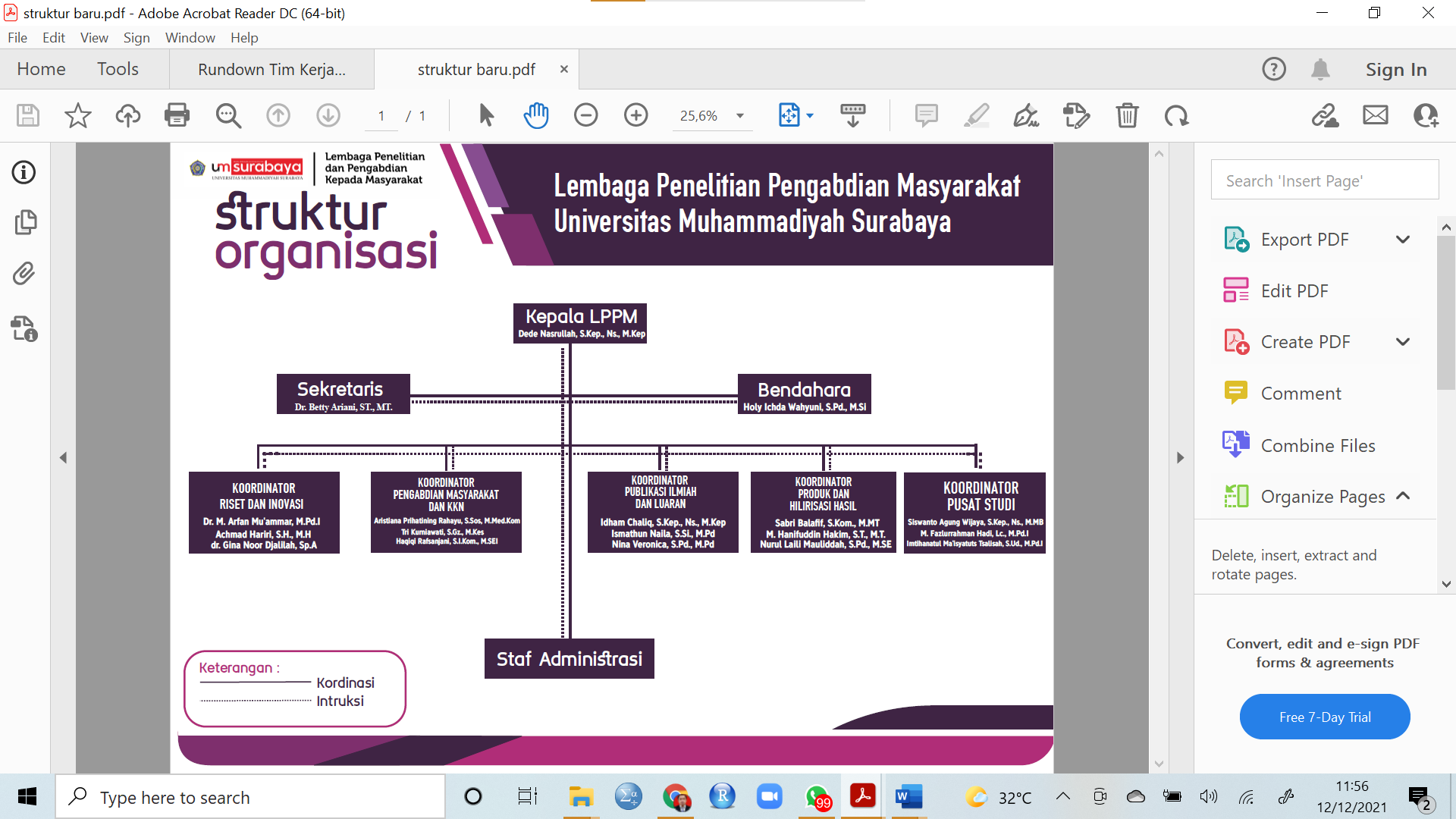Screen dimensions: 1456x819
Task: Collapse the left navigation pane
Action: coord(64,457)
